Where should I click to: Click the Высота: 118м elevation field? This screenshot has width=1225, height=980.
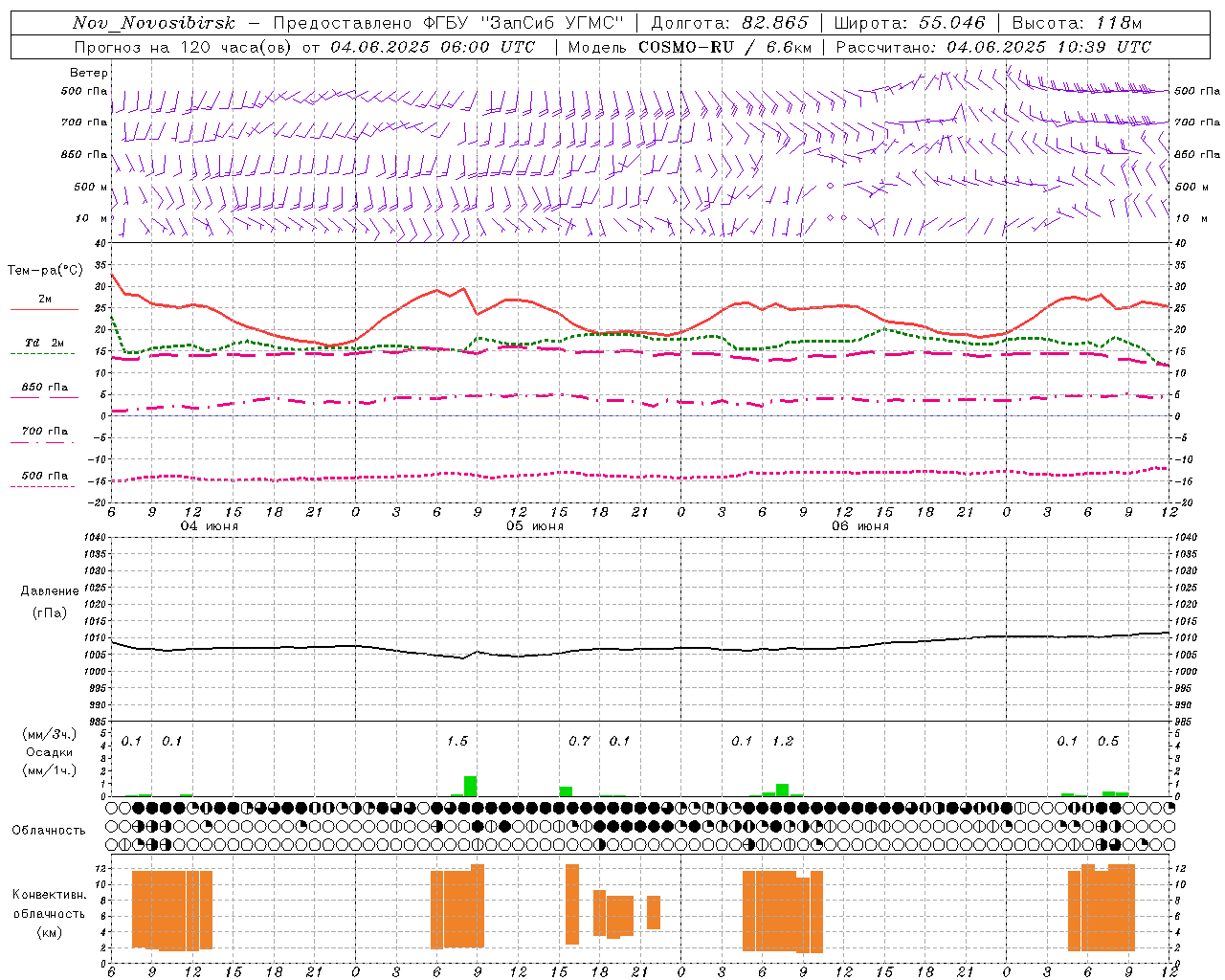[x=1077, y=23]
